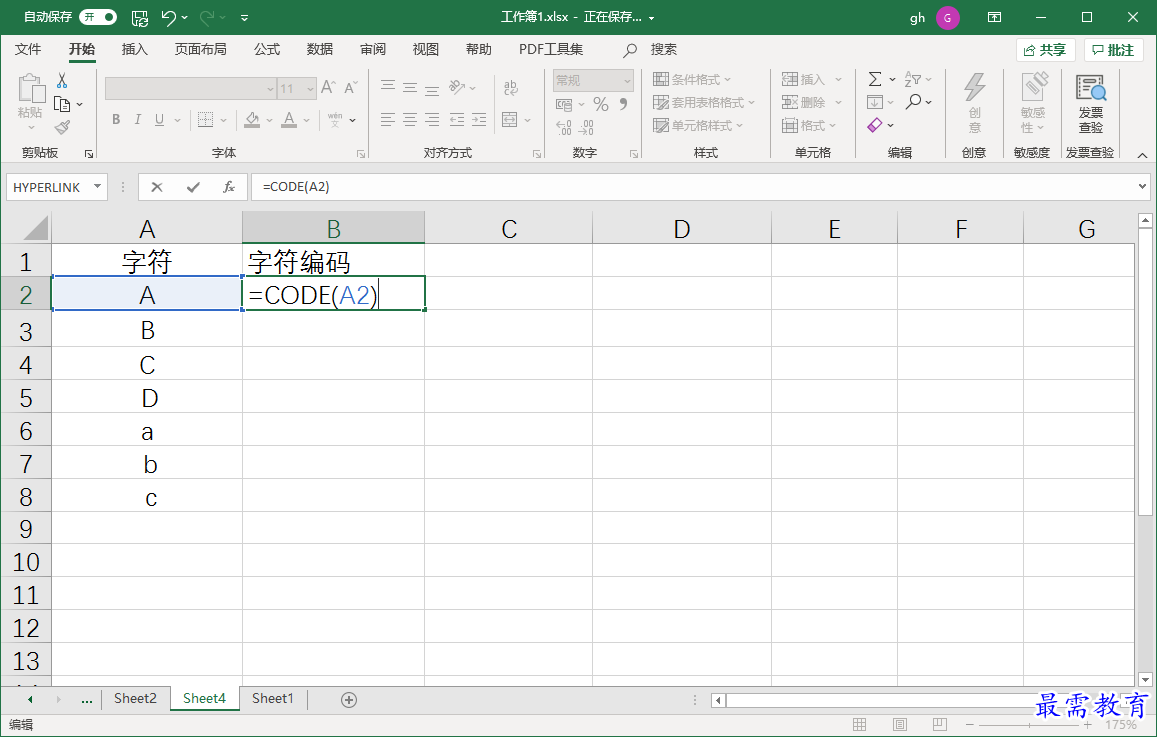Click the Comma Style icon
Screen dimensions: 1157x737
point(624,104)
